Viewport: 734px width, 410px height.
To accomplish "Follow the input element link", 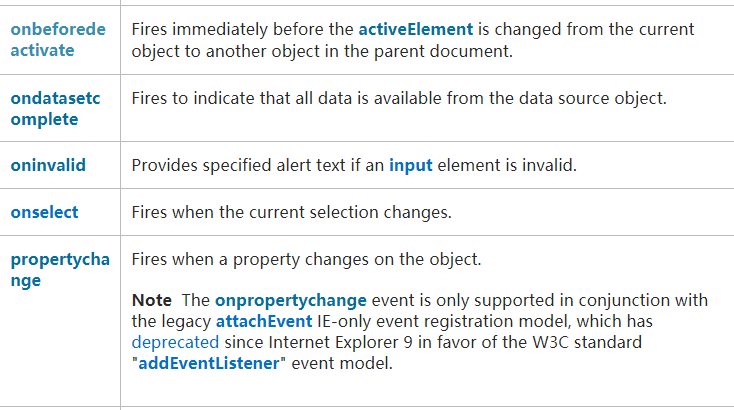I will coord(411,166).
